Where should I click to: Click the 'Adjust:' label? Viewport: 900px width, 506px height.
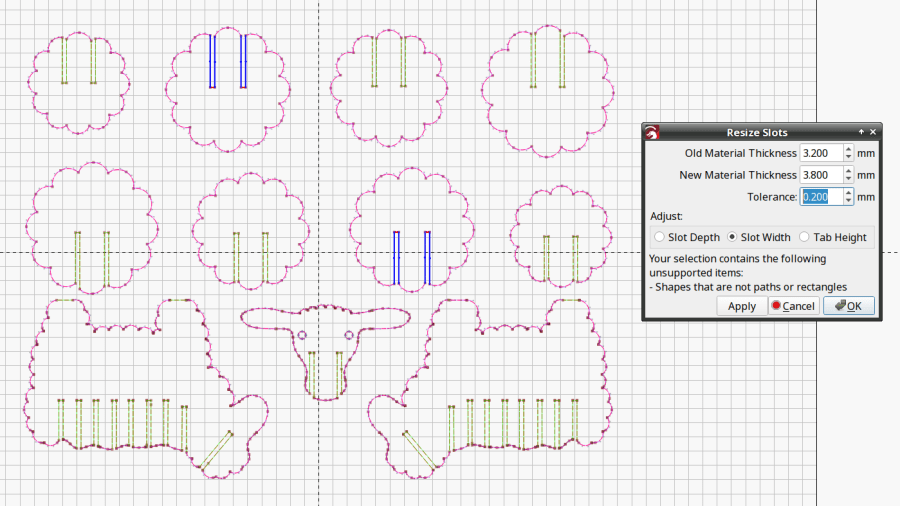(x=666, y=216)
